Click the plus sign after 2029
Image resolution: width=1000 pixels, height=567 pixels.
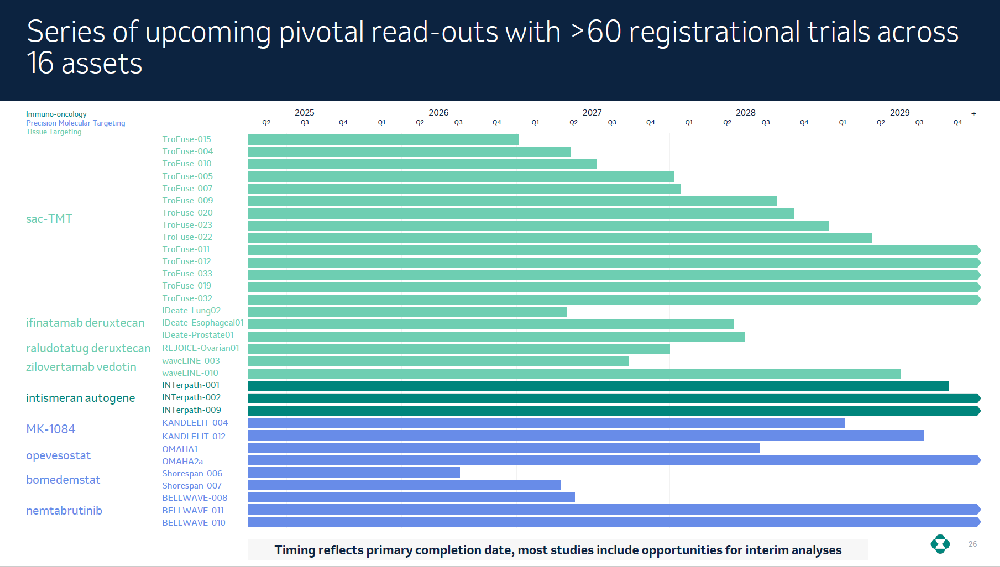pyautogui.click(x=973, y=113)
